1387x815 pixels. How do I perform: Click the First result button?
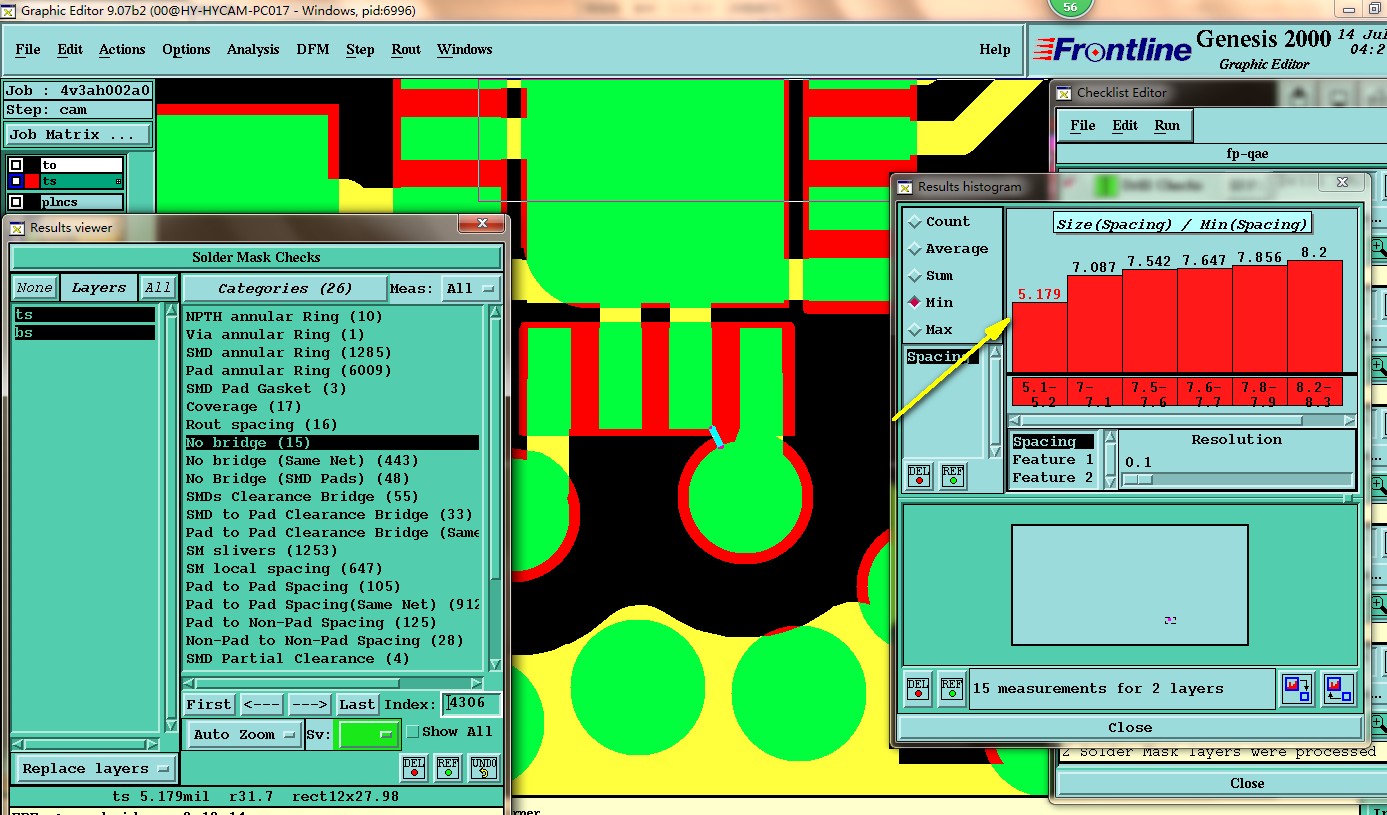(209, 704)
